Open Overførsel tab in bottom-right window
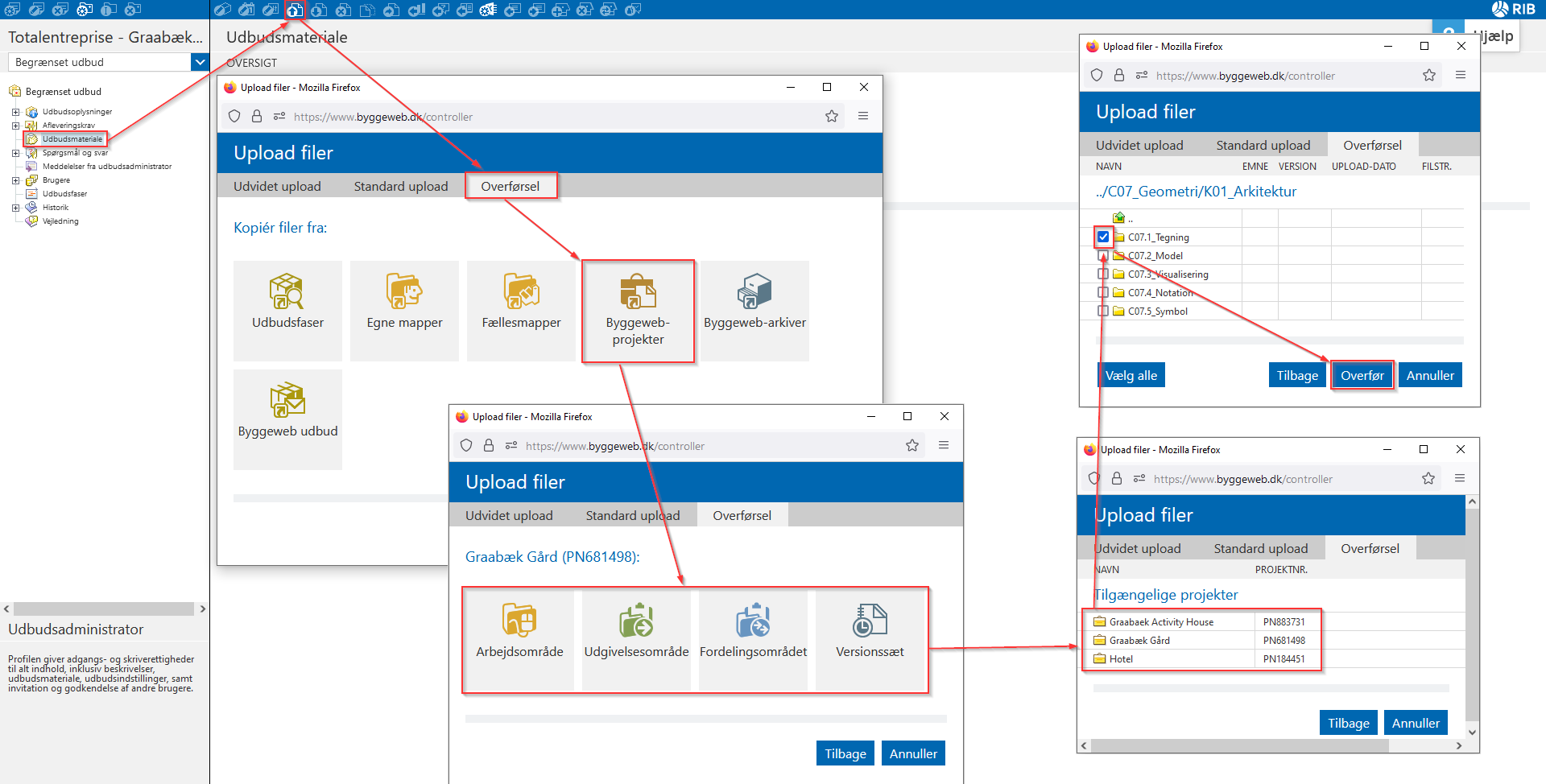1546x784 pixels. pos(1370,548)
